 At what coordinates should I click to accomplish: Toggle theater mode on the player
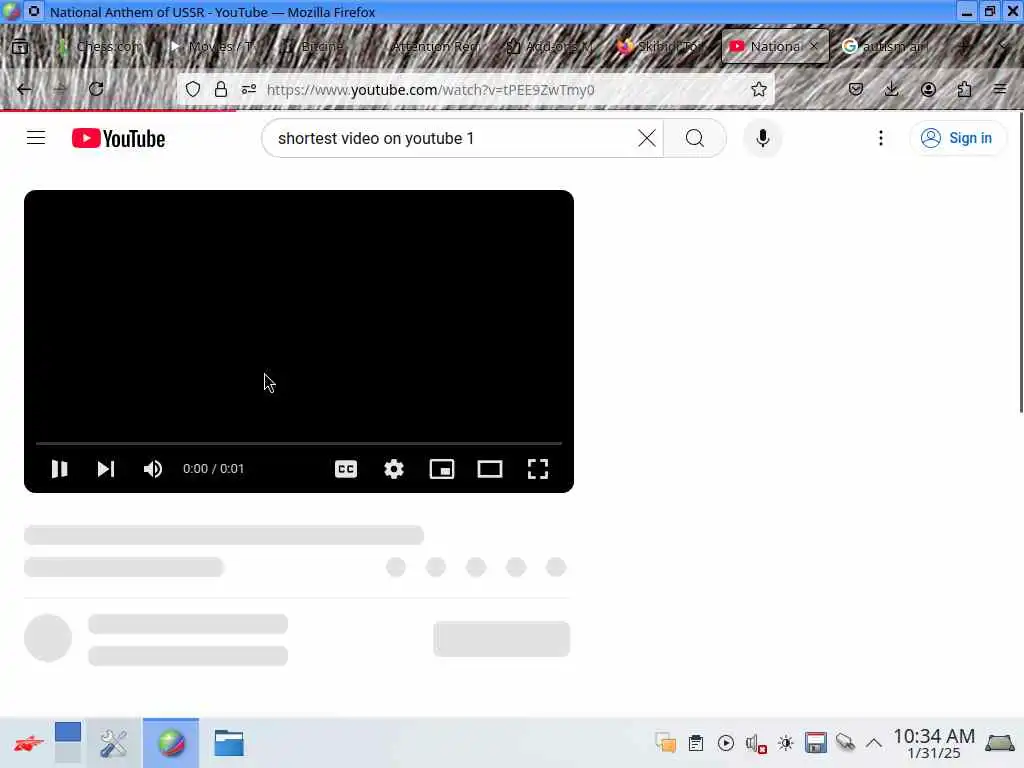point(490,469)
